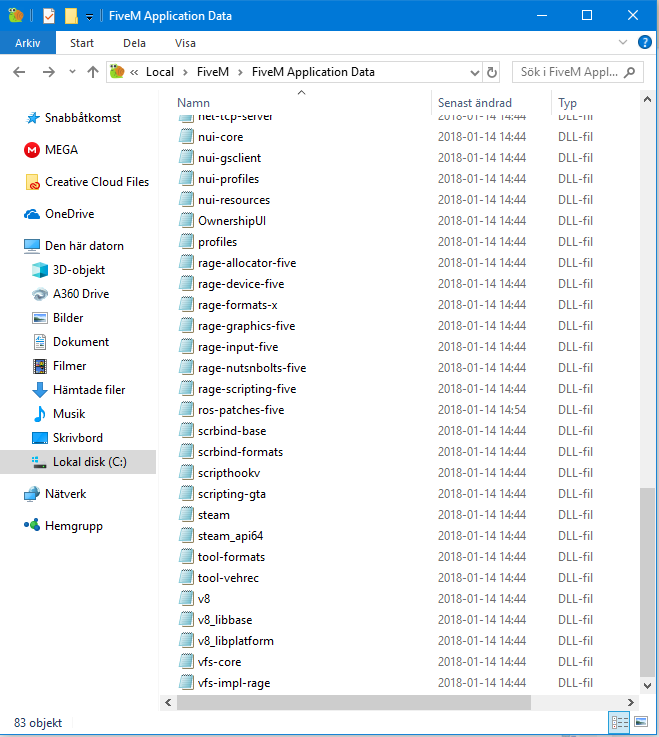The height and width of the screenshot is (737, 659).
Task: Select the vfs-impl-rage file icon
Action: pyautogui.click(x=186, y=682)
